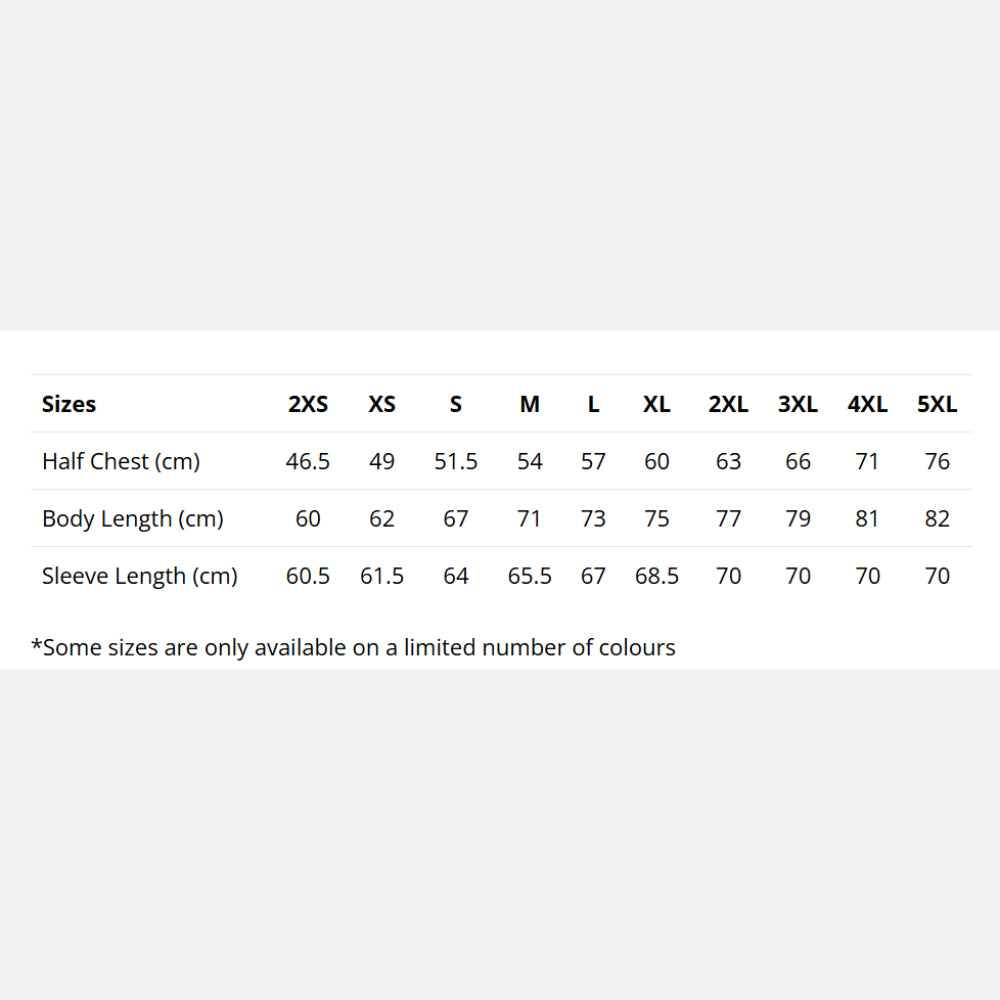Viewport: 1000px width, 1000px height.
Task: Click the body length value 82
Action: tap(937, 519)
